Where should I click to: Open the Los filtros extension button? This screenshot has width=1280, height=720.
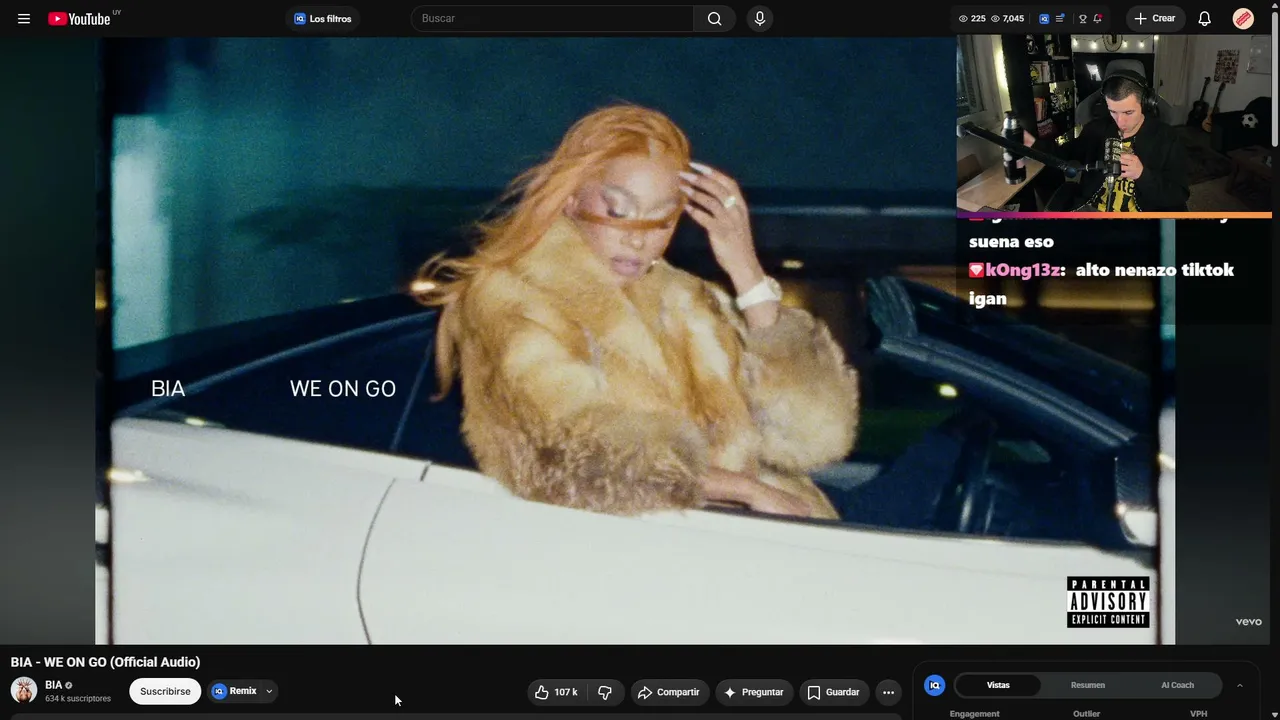(322, 19)
